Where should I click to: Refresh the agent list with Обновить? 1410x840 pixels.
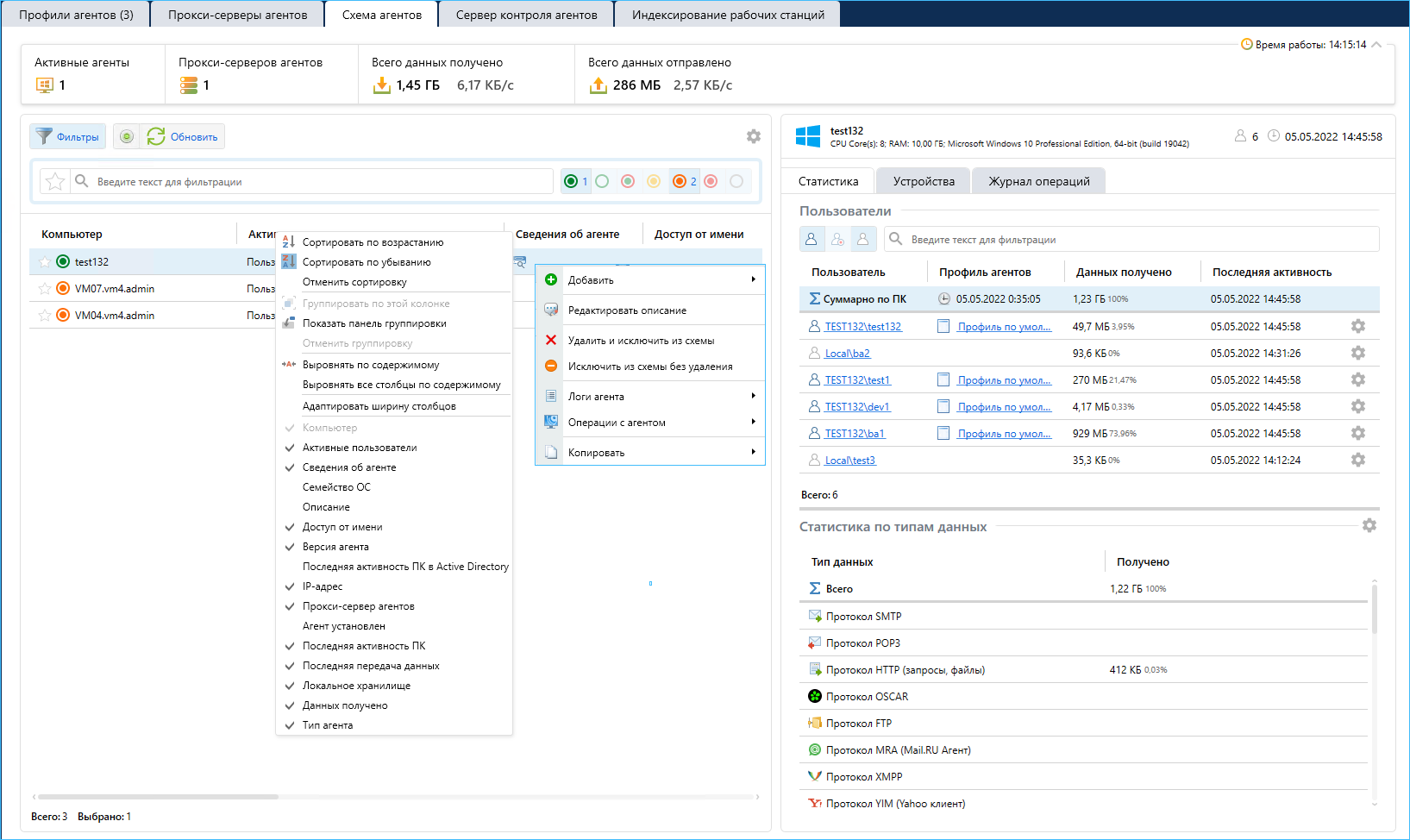183,136
